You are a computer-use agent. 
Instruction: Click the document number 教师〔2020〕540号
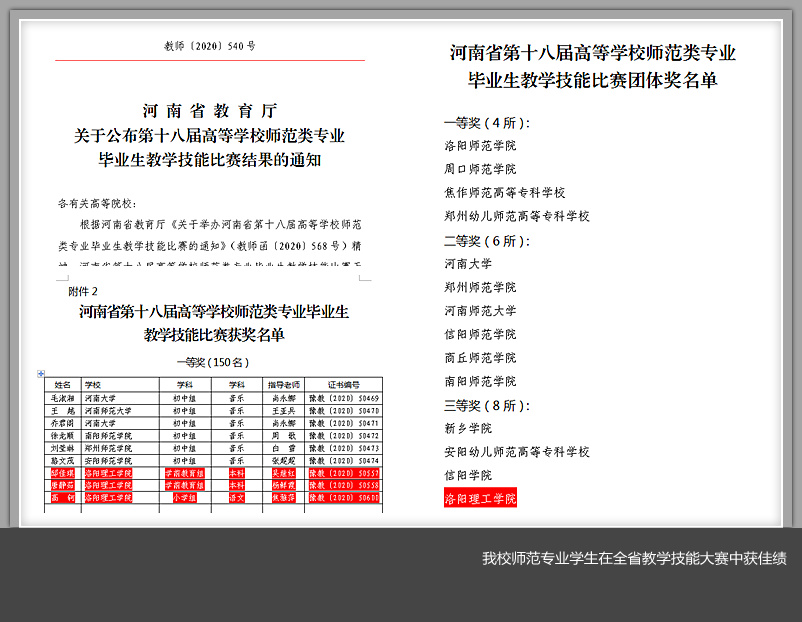coord(210,46)
